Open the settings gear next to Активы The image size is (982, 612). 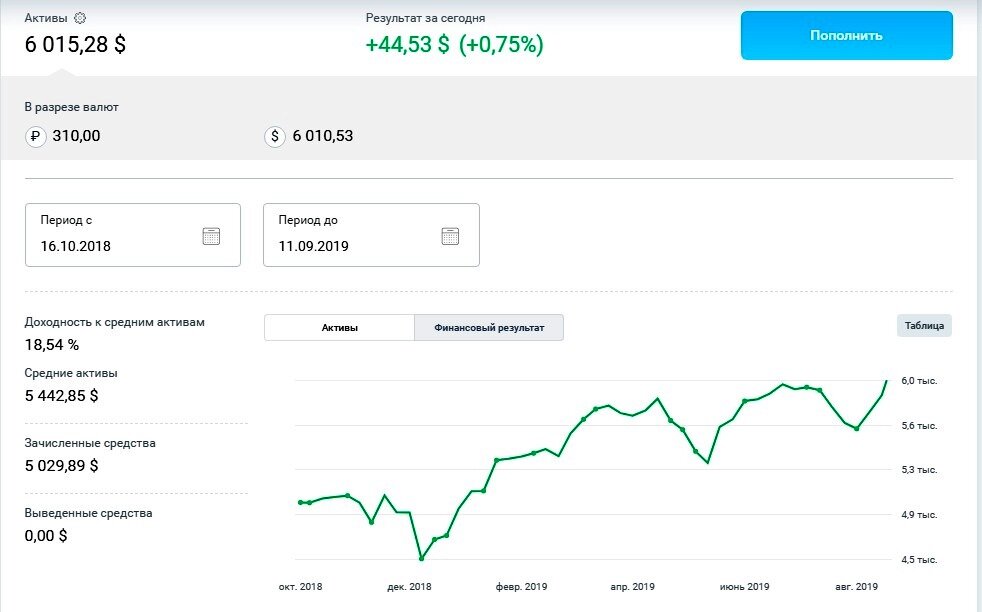pyautogui.click(x=80, y=18)
